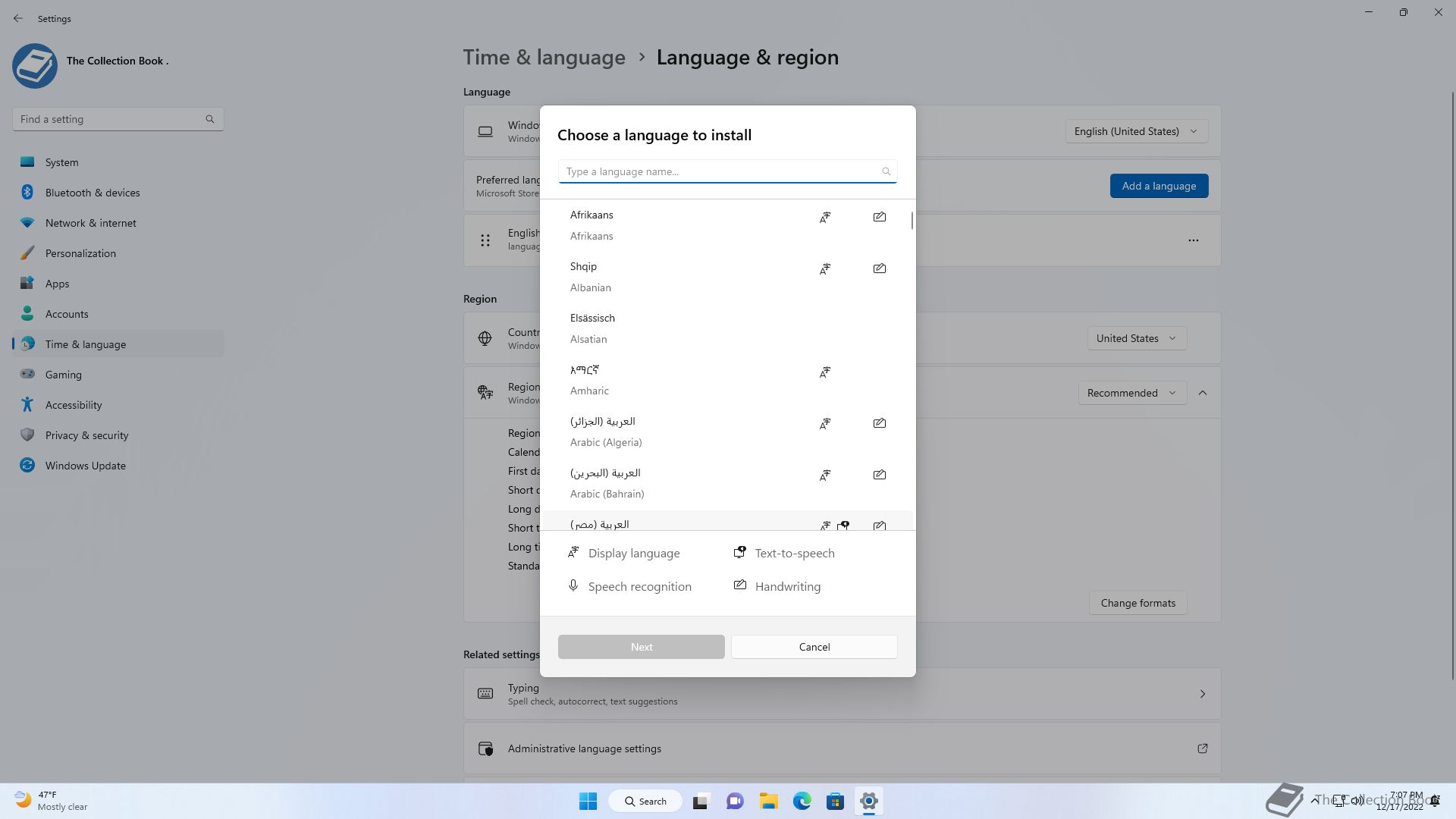Click handwriting icon for Arabic (Algeria)
The height and width of the screenshot is (819, 1456).
coord(879,423)
